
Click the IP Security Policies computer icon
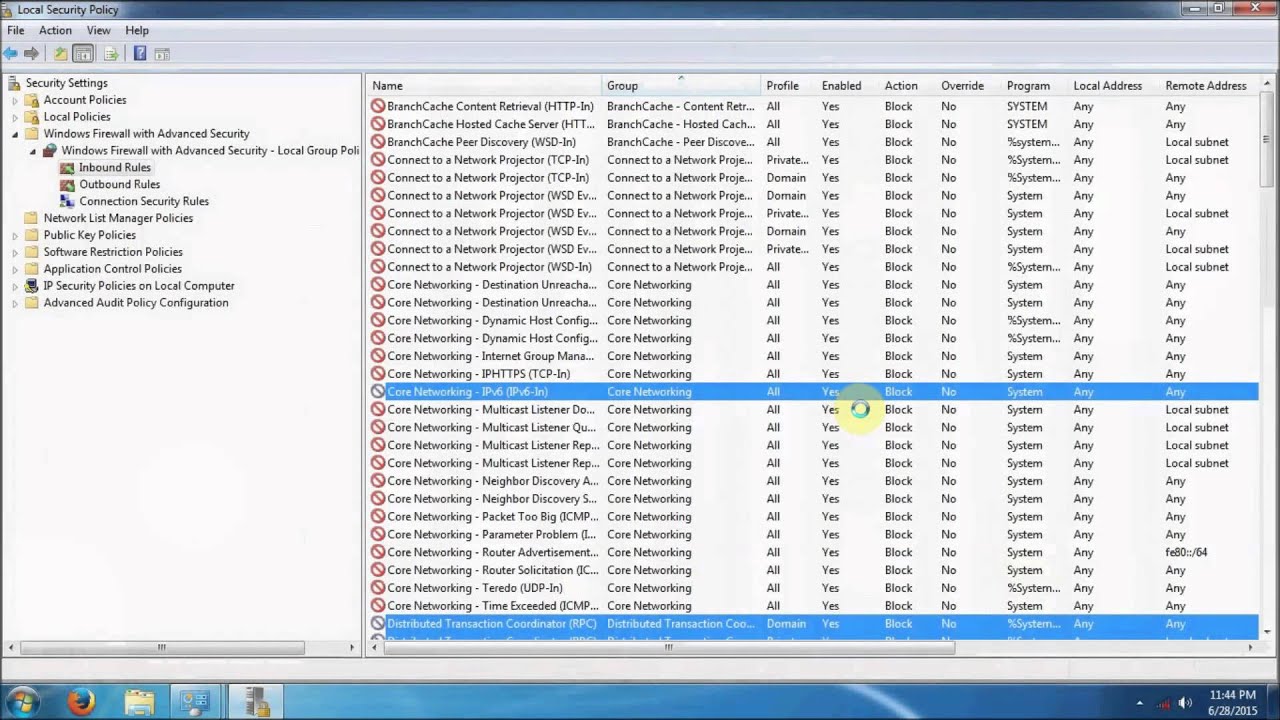tap(32, 285)
